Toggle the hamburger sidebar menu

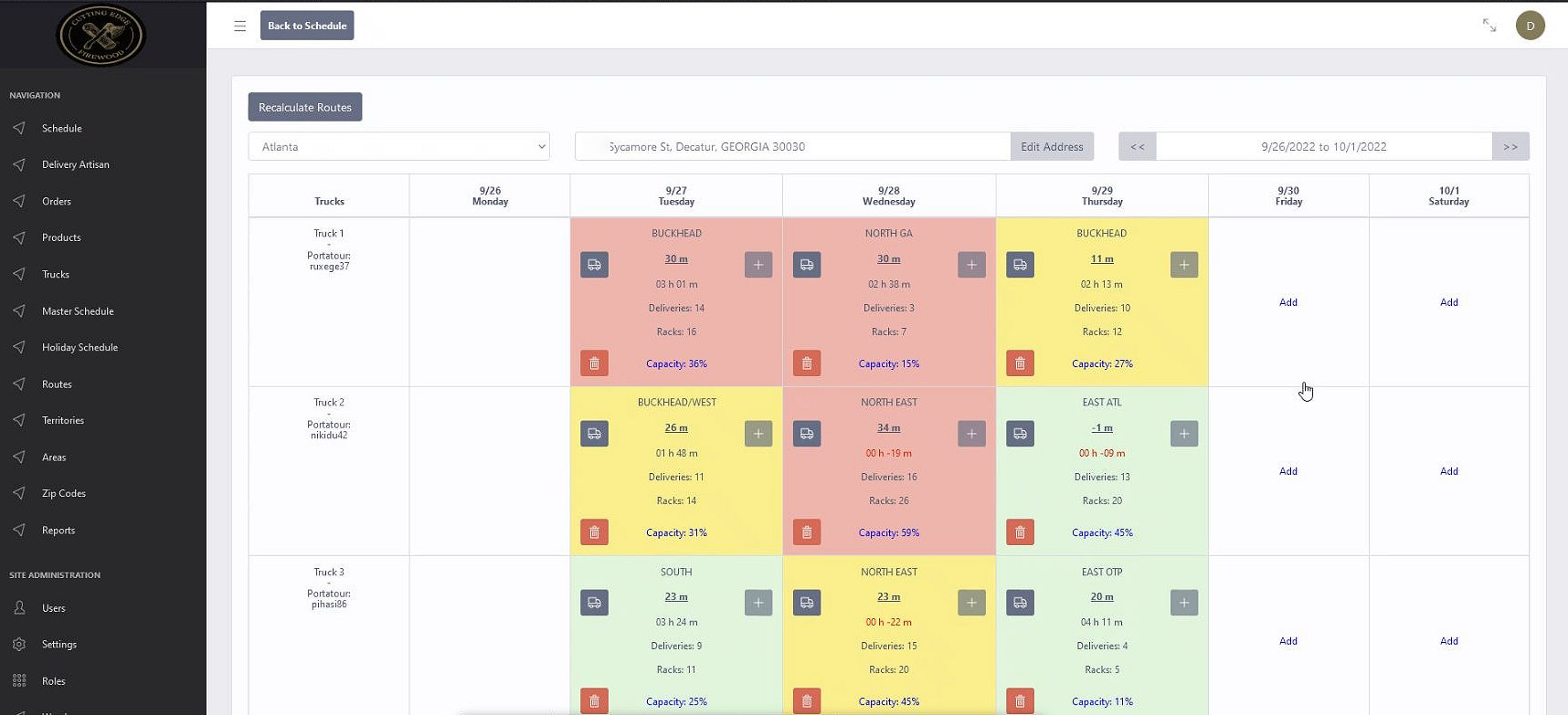point(239,26)
